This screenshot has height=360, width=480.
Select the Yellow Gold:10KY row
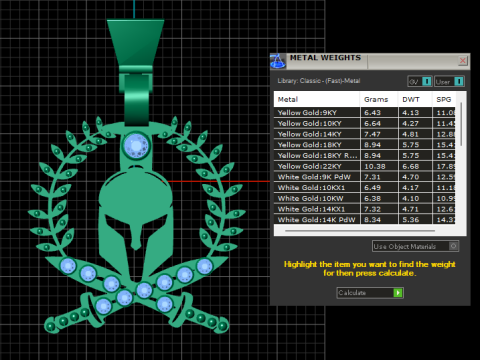[x=365, y=123]
